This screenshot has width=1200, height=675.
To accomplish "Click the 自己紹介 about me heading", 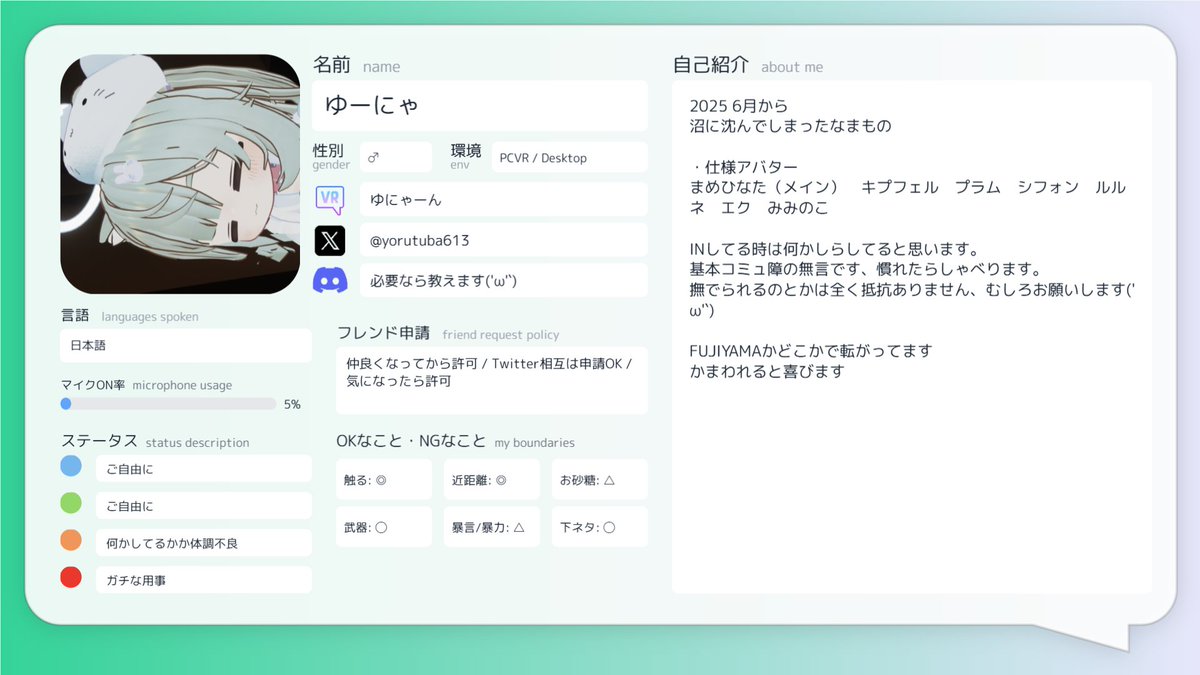I will [x=748, y=65].
